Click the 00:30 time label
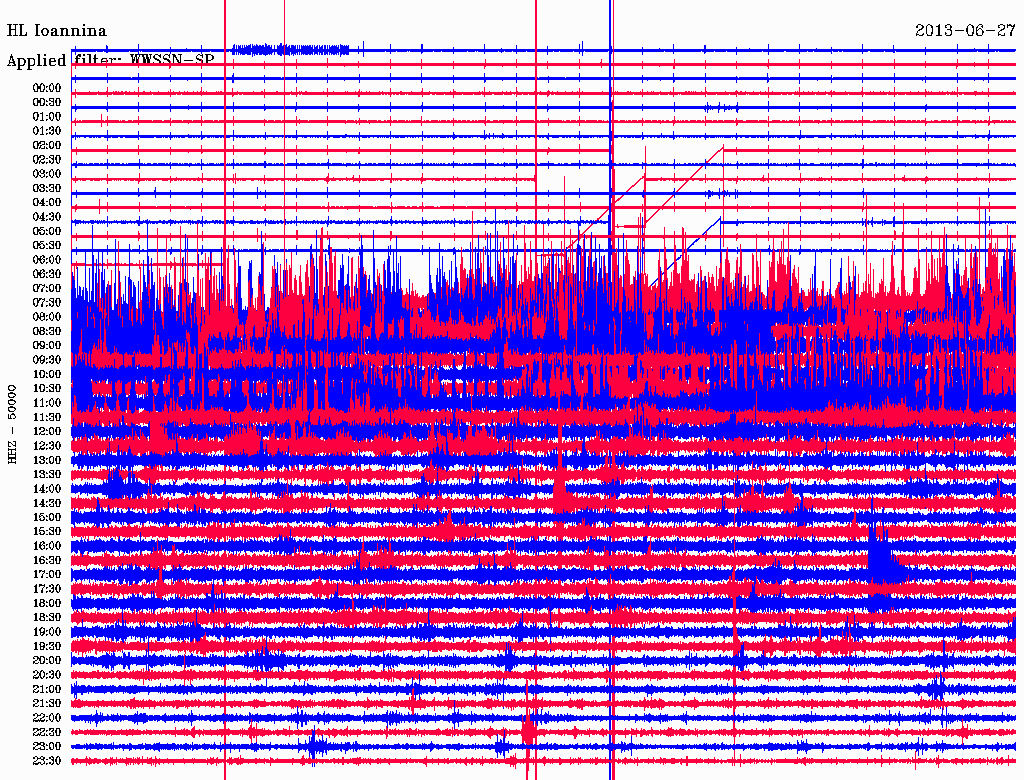1024x780 pixels. pos(47,103)
